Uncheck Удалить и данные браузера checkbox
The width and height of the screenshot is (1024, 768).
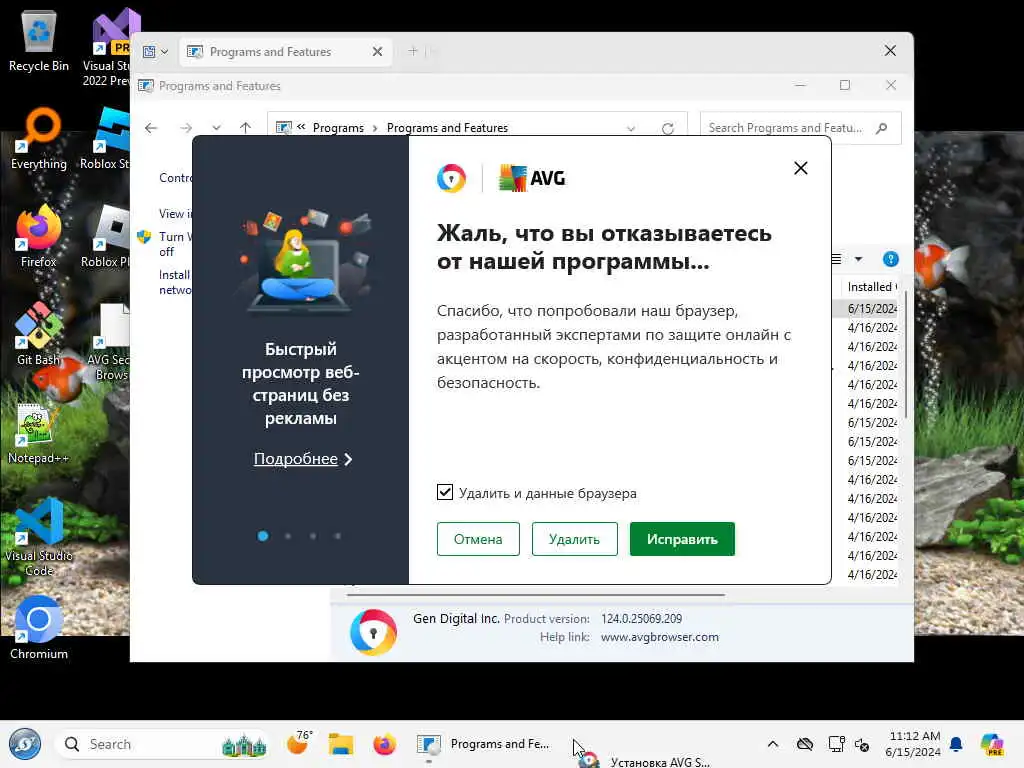point(445,492)
